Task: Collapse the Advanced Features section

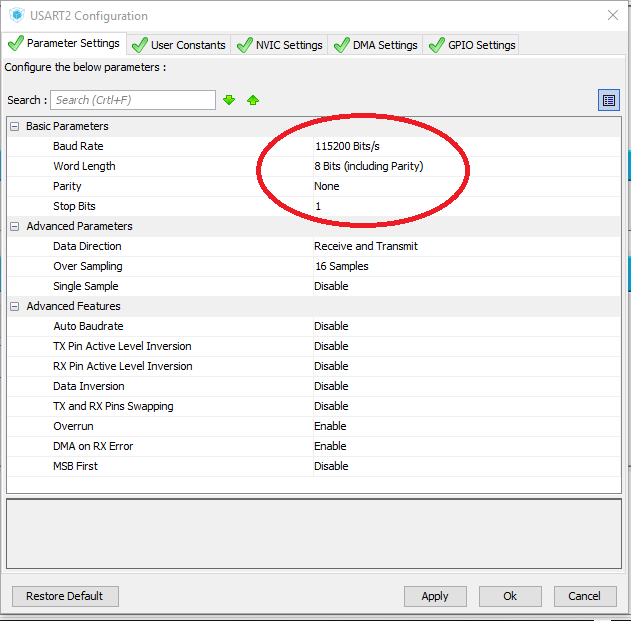Action: pos(14,306)
